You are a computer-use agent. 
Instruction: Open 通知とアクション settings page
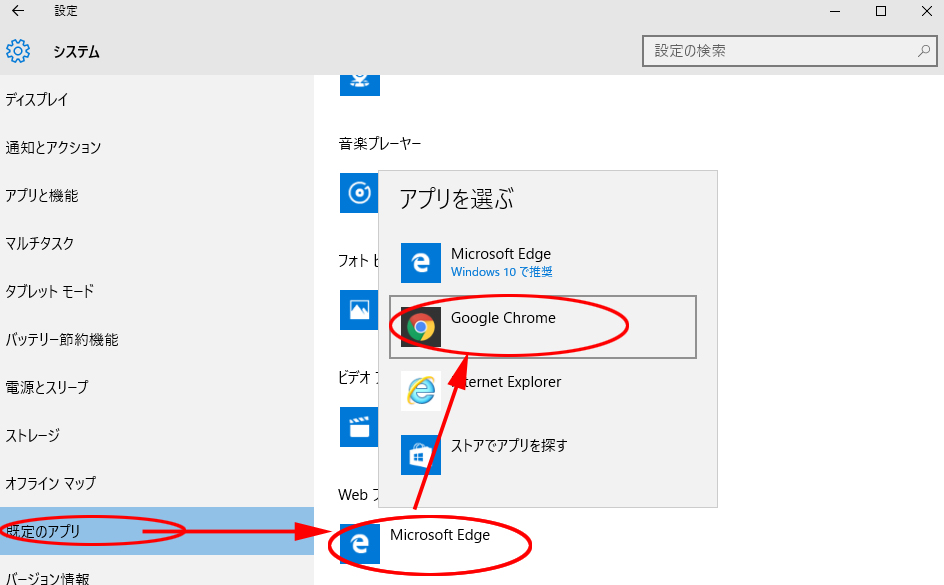157,147
